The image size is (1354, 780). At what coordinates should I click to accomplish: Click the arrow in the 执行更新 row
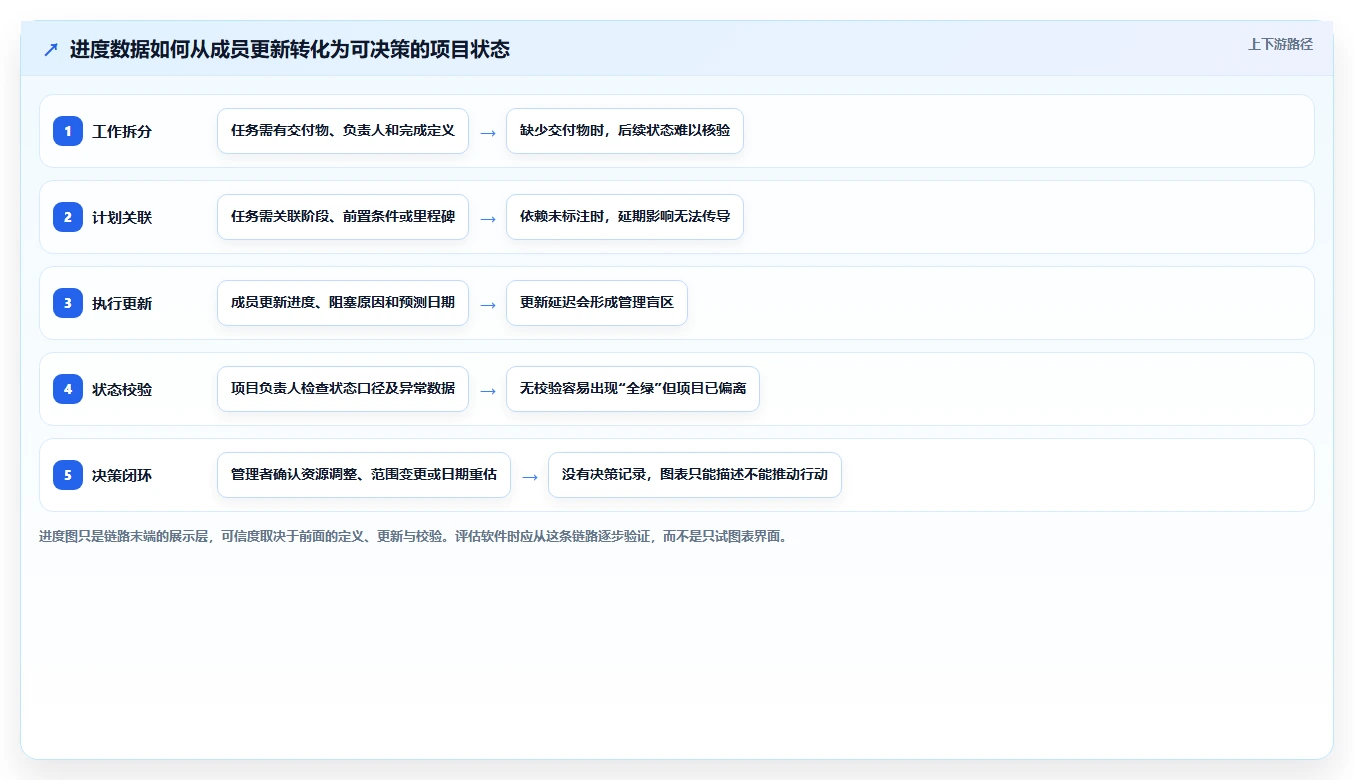(x=488, y=304)
